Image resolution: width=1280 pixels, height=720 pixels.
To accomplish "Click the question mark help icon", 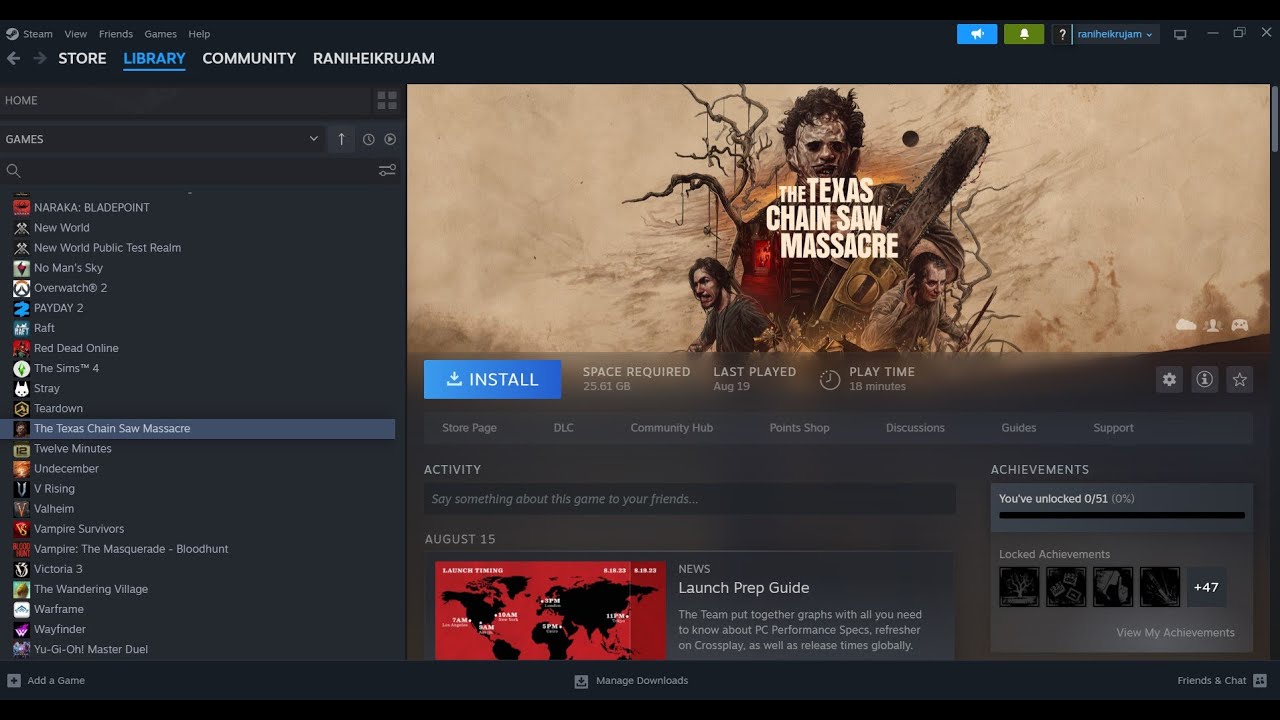I will click(1062, 34).
